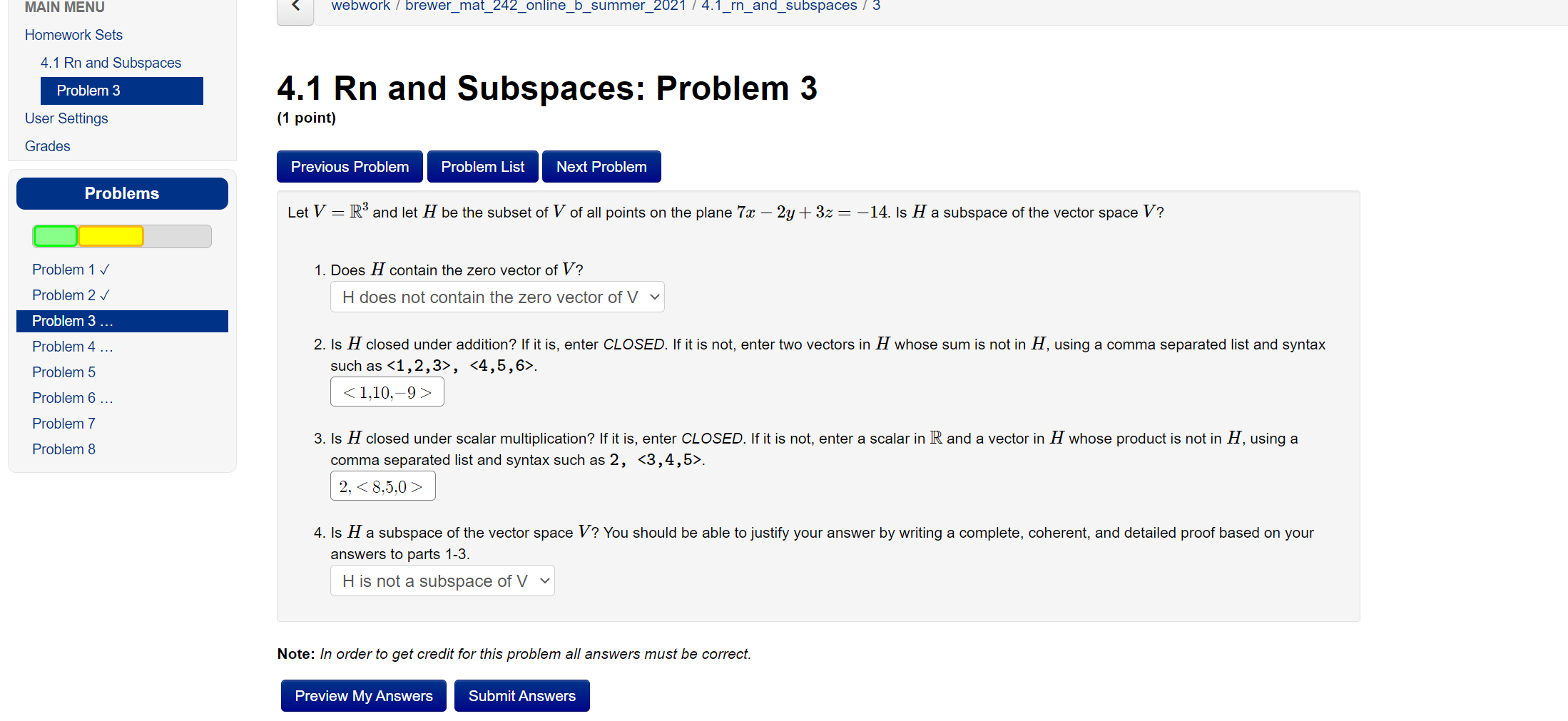This screenshot has height=721, width=1568.
Task: Navigate to User Settings
Action: pyautogui.click(x=66, y=118)
